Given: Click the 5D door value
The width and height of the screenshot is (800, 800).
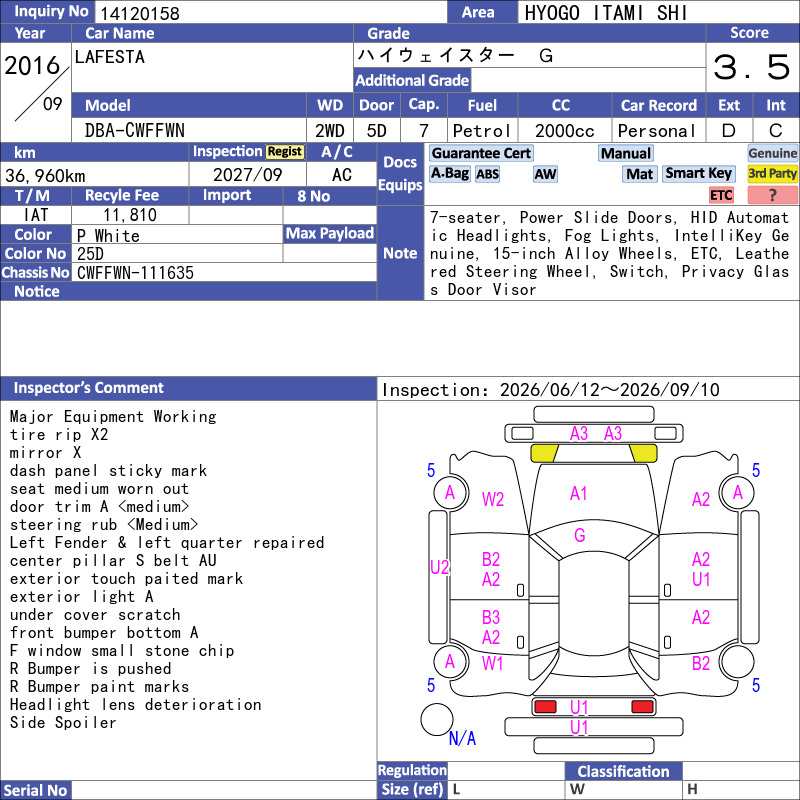Looking at the screenshot, I should [377, 131].
